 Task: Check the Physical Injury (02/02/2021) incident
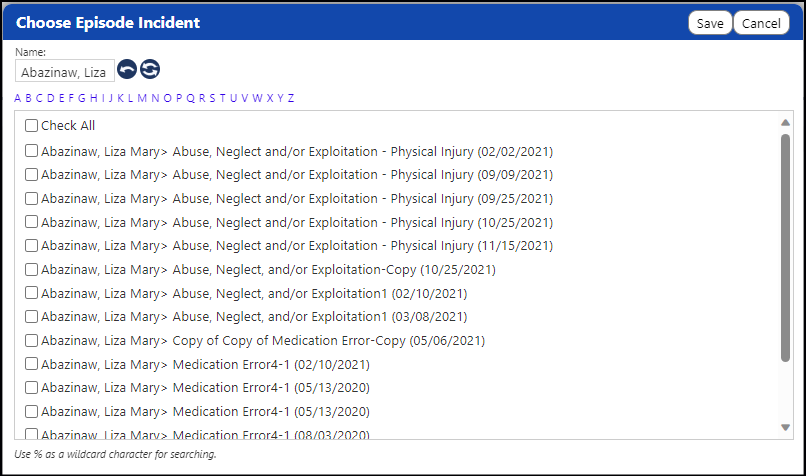pyautogui.click(x=31, y=151)
